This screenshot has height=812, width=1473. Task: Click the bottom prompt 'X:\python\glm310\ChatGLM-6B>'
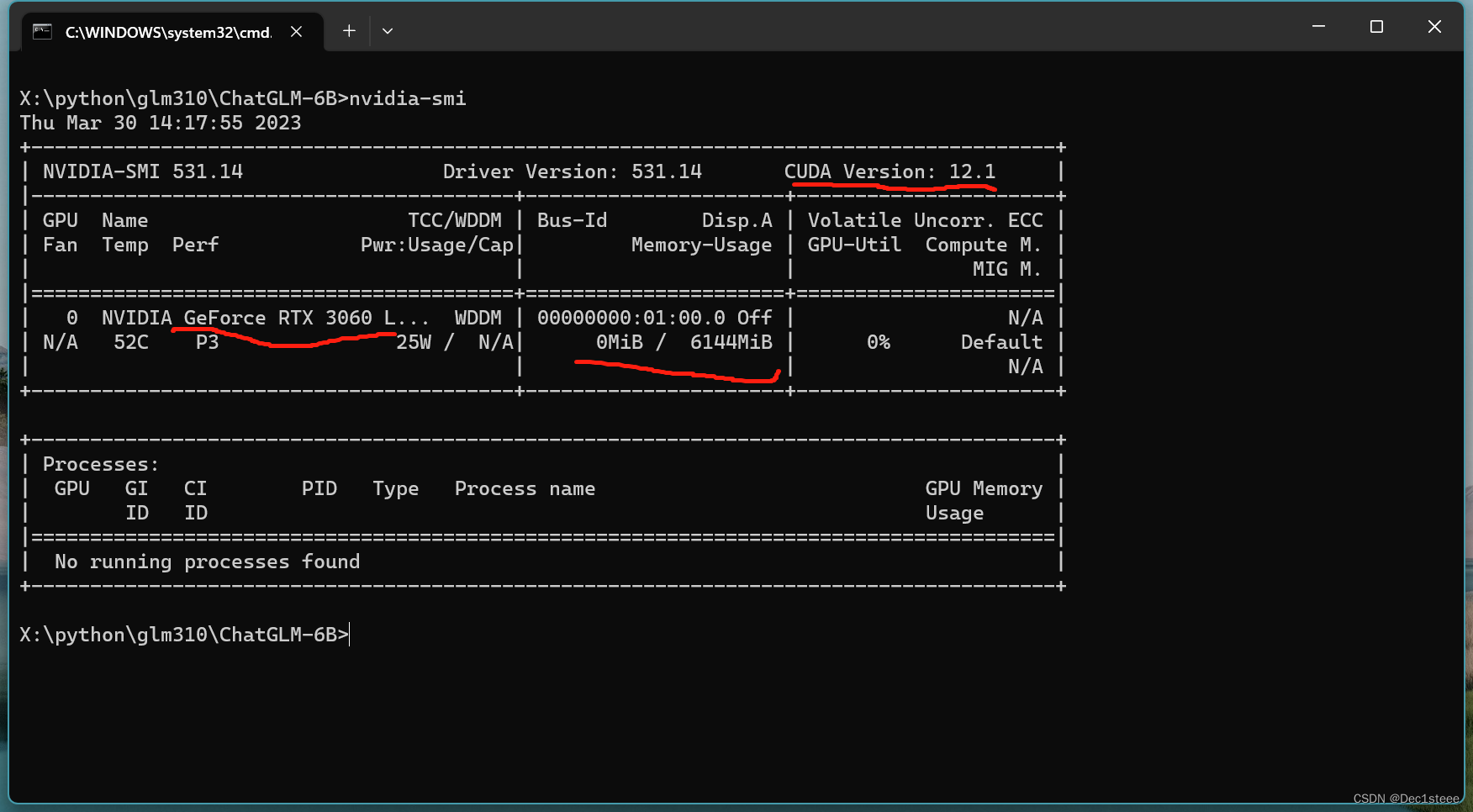click(x=184, y=635)
